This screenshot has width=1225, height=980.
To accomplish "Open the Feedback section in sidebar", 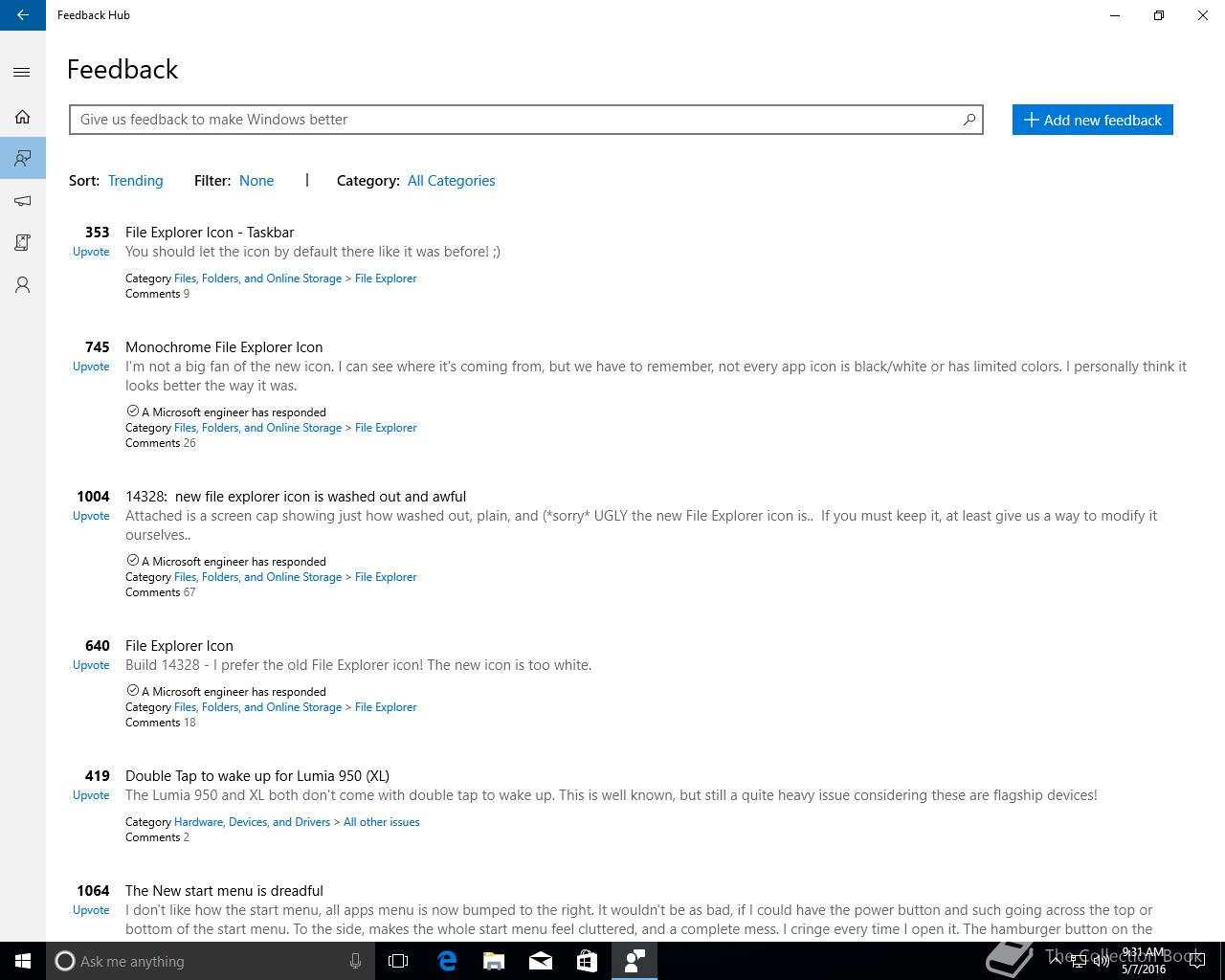I will point(22,158).
